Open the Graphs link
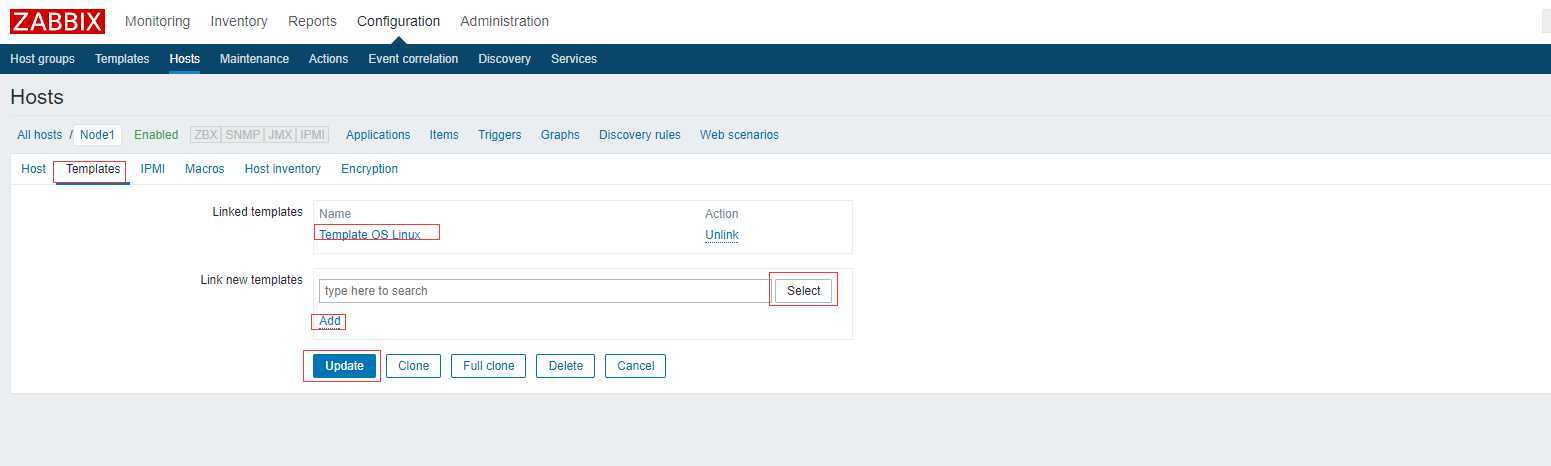 click(x=560, y=135)
